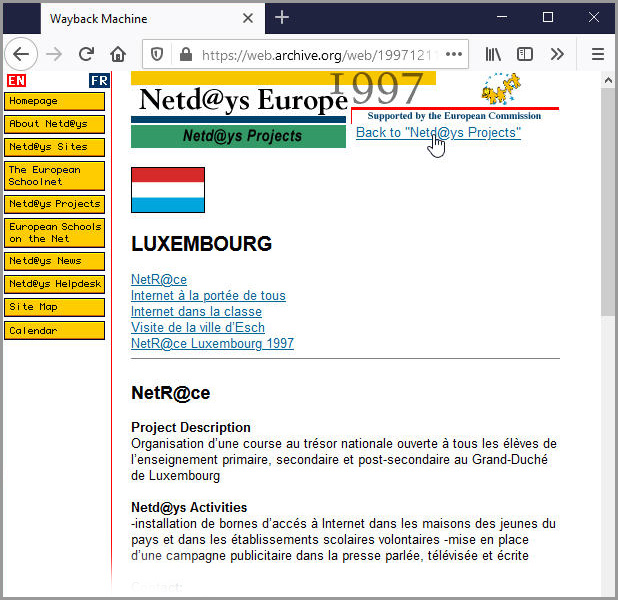Open Netd@ys Helpdesk in the sidebar
This screenshot has width=618, height=600.
point(54,284)
